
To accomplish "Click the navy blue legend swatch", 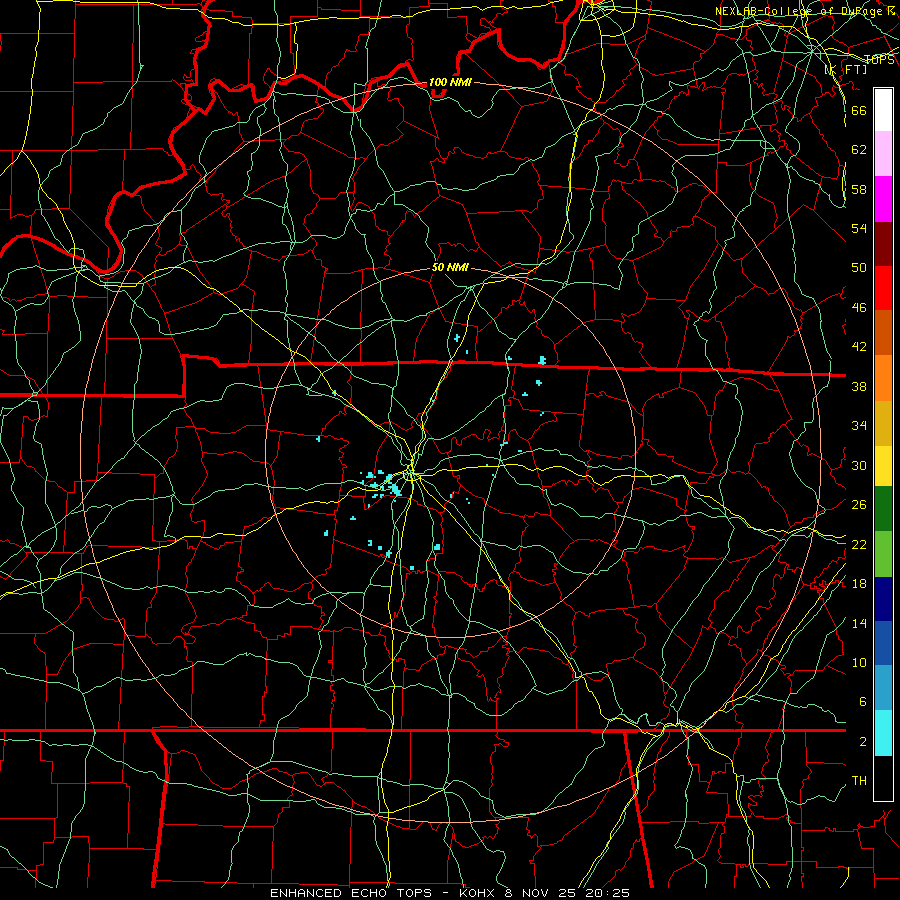I will tap(883, 599).
